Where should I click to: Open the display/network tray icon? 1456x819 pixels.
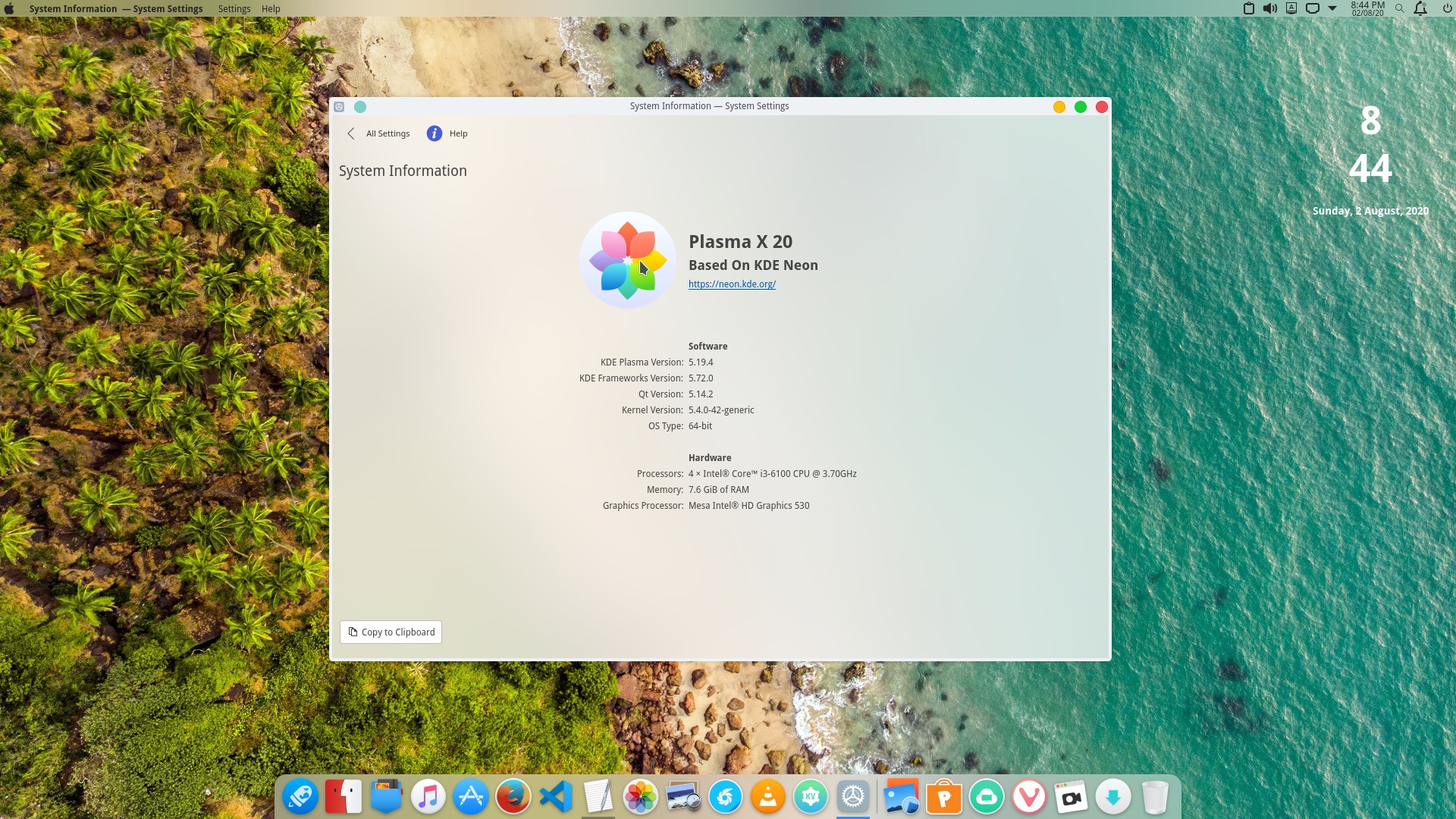(x=1313, y=8)
